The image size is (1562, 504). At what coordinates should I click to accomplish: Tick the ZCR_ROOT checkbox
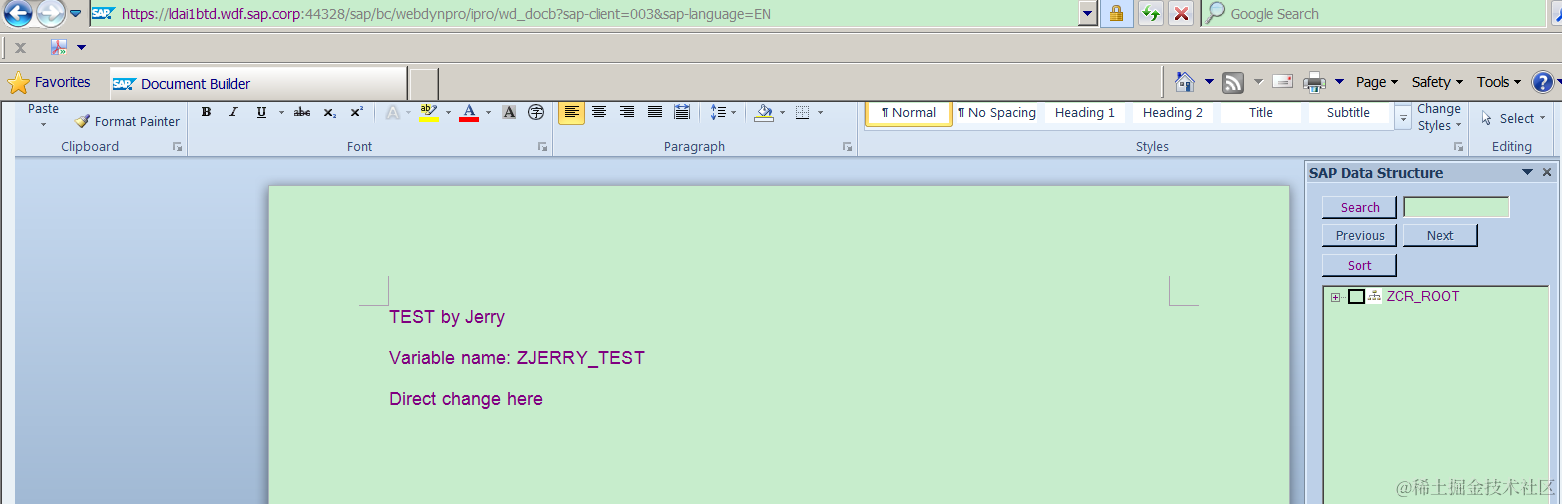(x=1356, y=296)
